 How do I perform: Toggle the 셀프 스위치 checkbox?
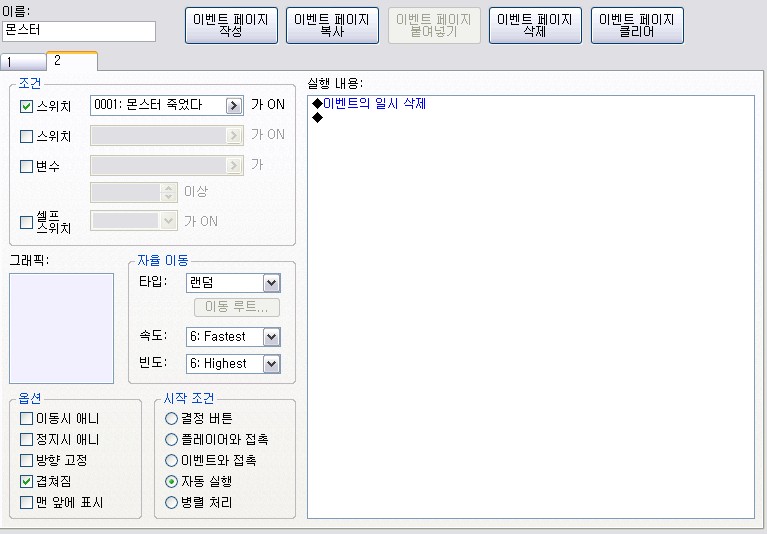coord(27,222)
